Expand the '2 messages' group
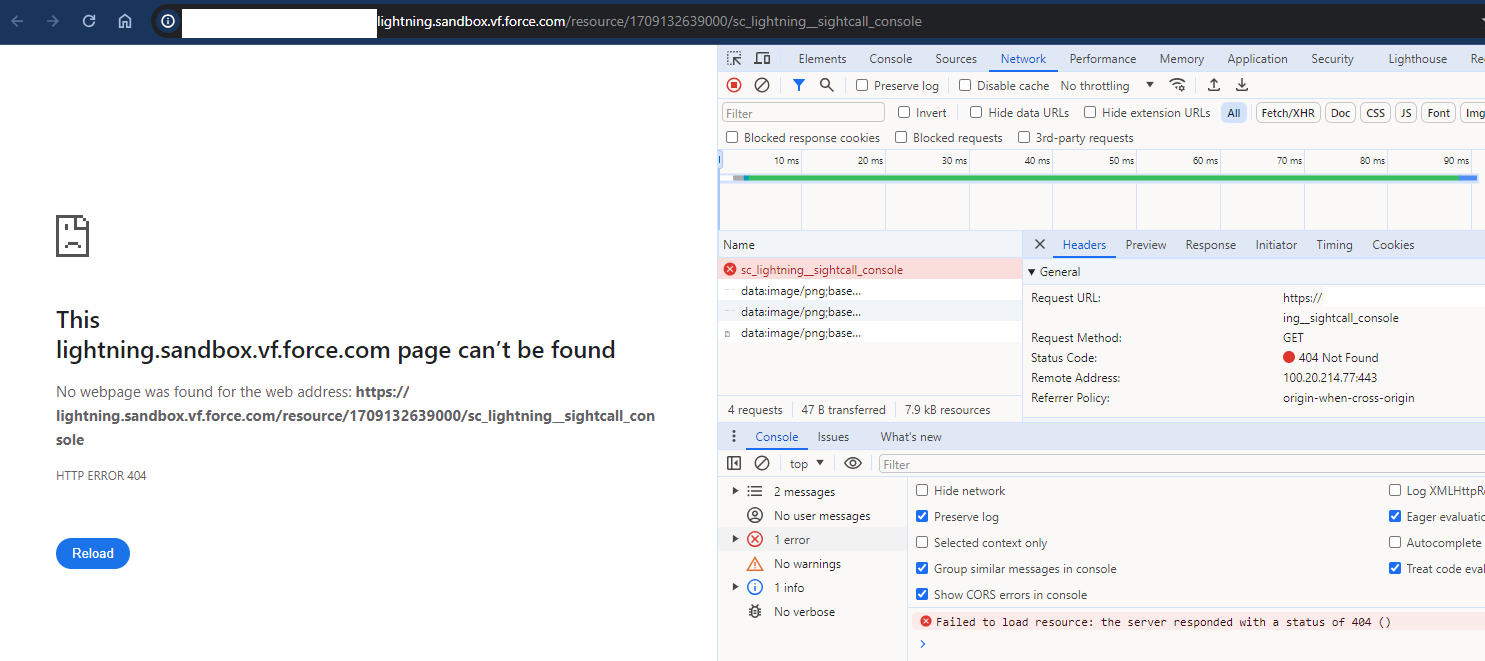1485x661 pixels. [736, 491]
